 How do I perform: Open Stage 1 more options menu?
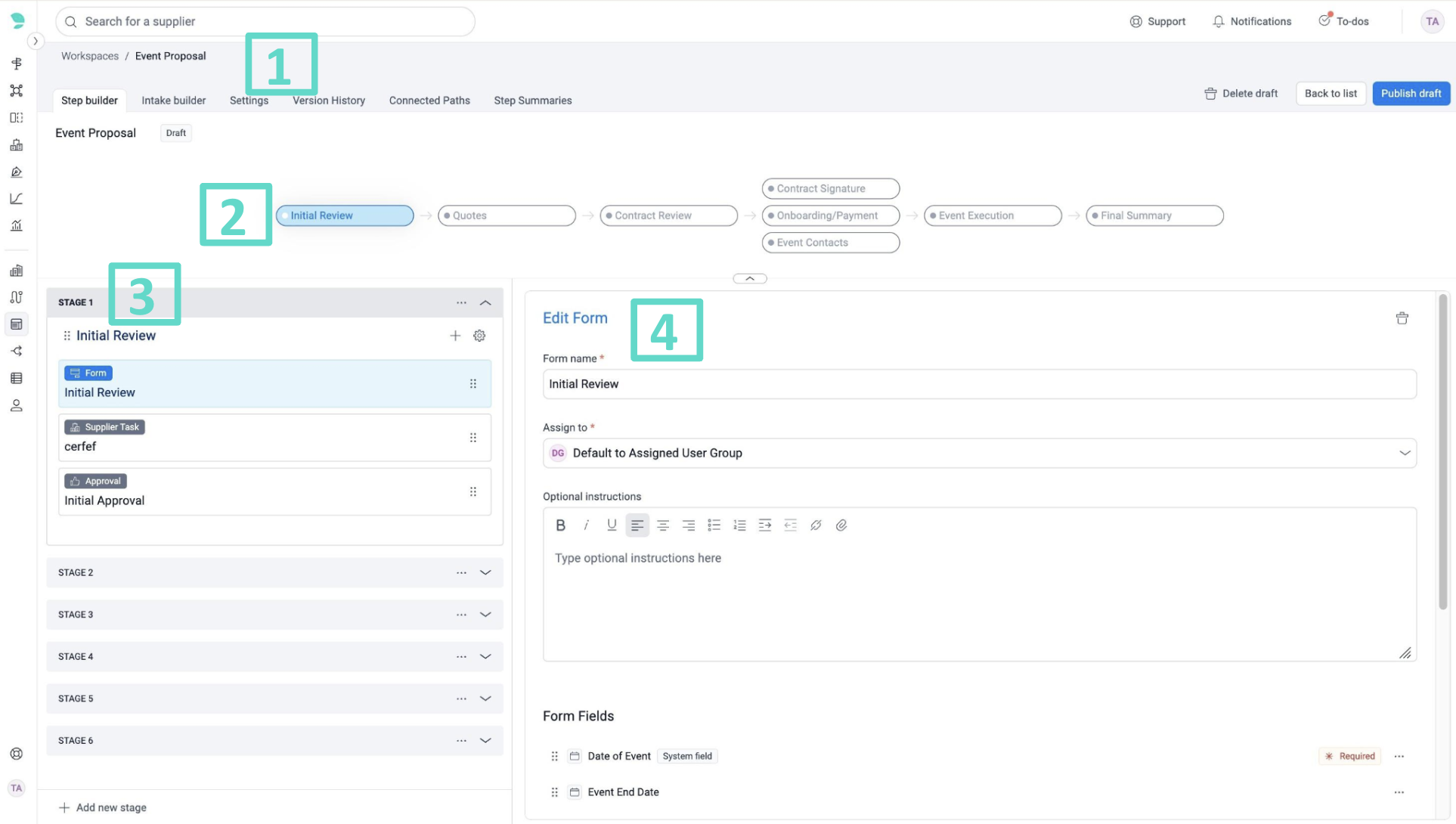461,302
